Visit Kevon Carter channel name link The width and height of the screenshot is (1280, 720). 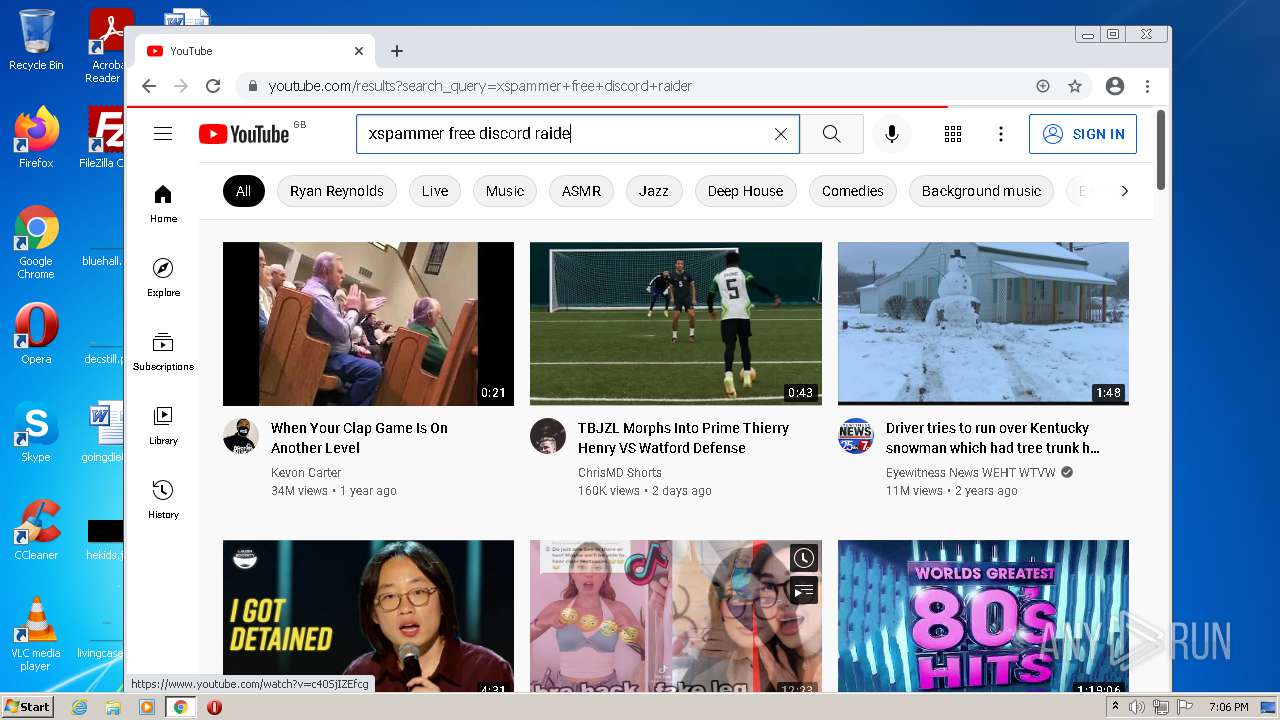pyautogui.click(x=306, y=473)
